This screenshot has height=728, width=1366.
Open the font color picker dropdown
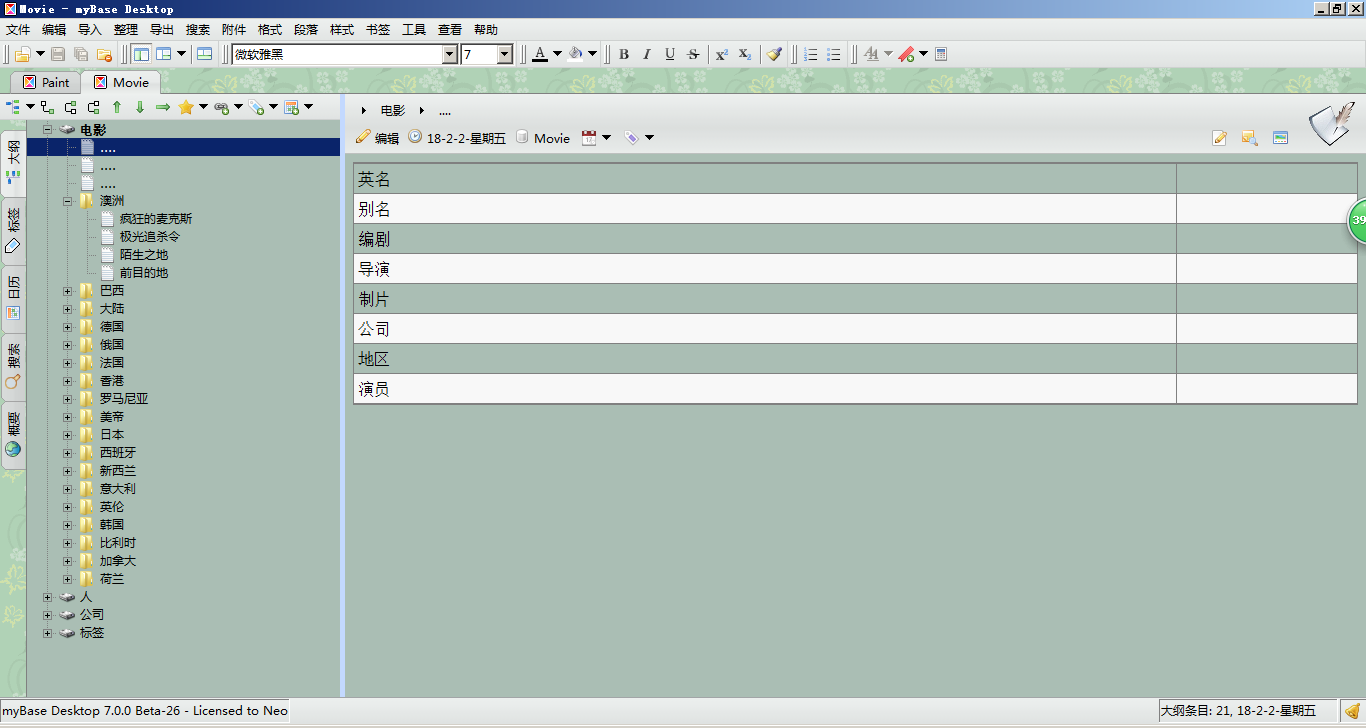[557, 54]
